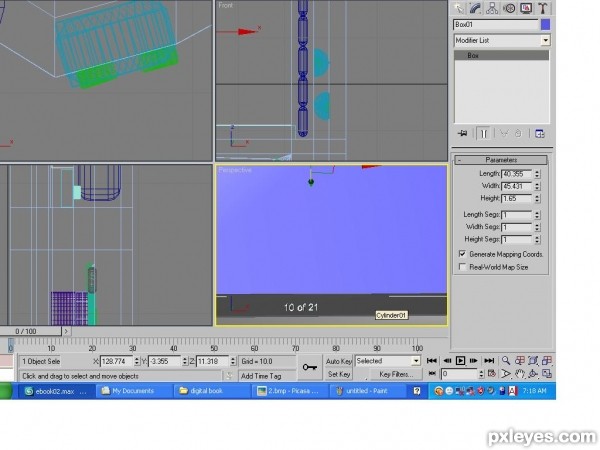Viewport: 600px width, 450px height.
Task: Click the current frame number field
Action: (459, 373)
